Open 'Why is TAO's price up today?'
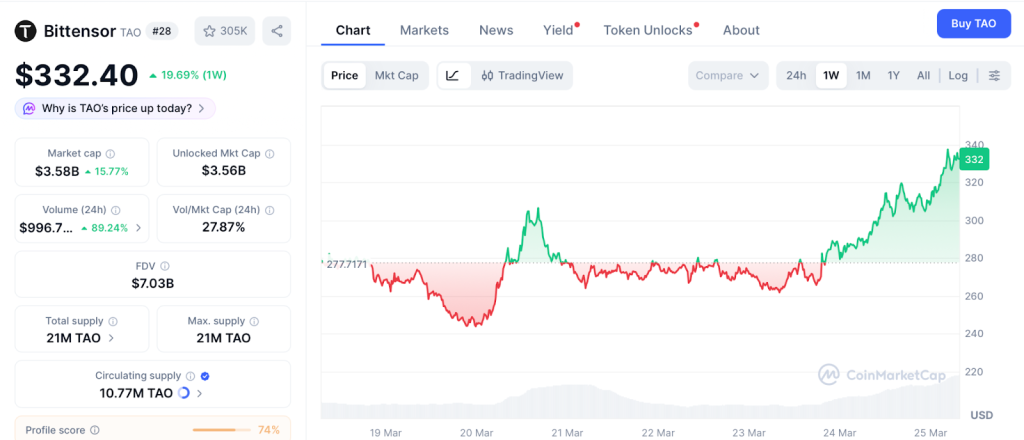Image resolution: width=1024 pixels, height=440 pixels. pos(115,108)
